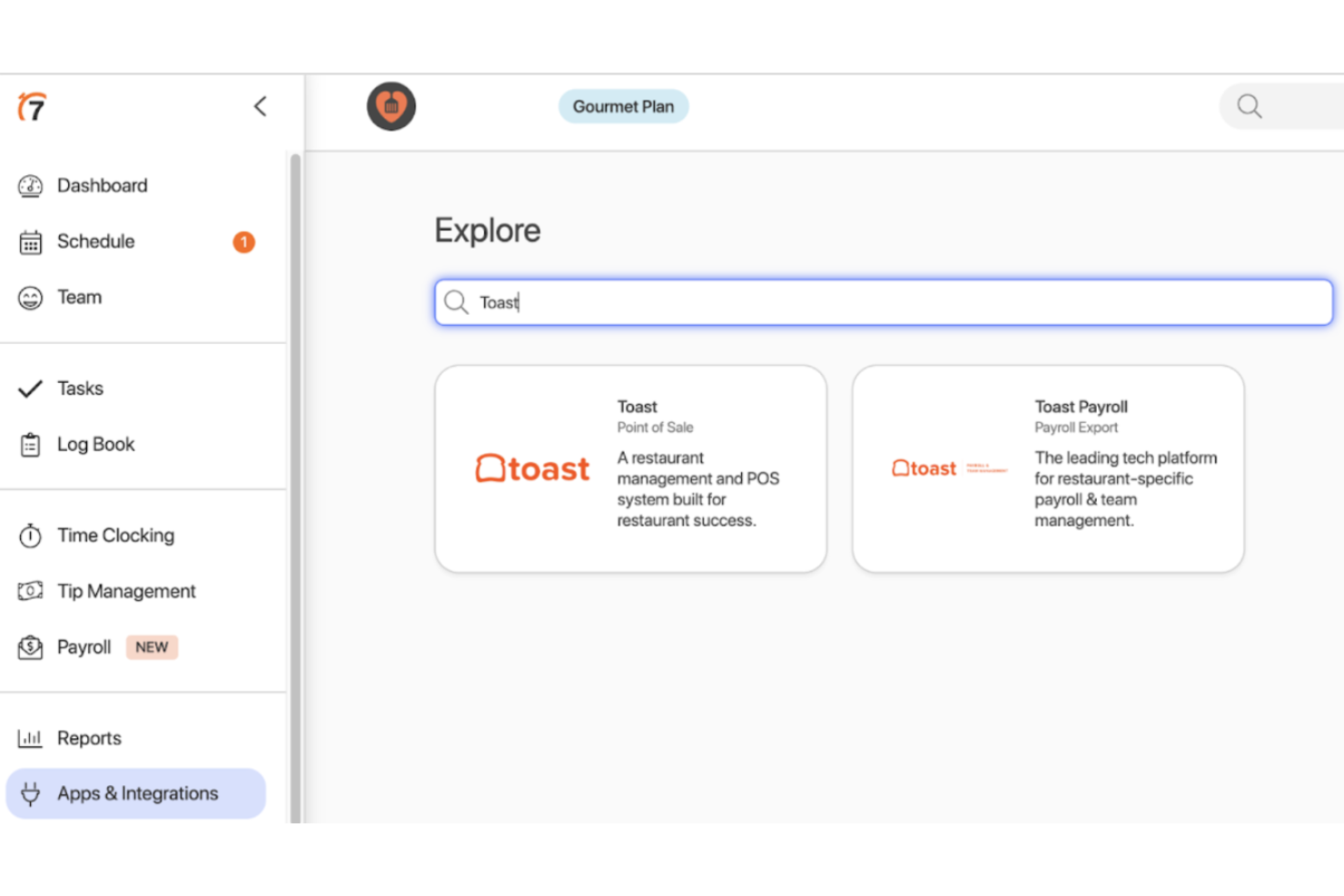Click the Schedule calendar icon
This screenshot has height=896, width=1344.
[30, 242]
